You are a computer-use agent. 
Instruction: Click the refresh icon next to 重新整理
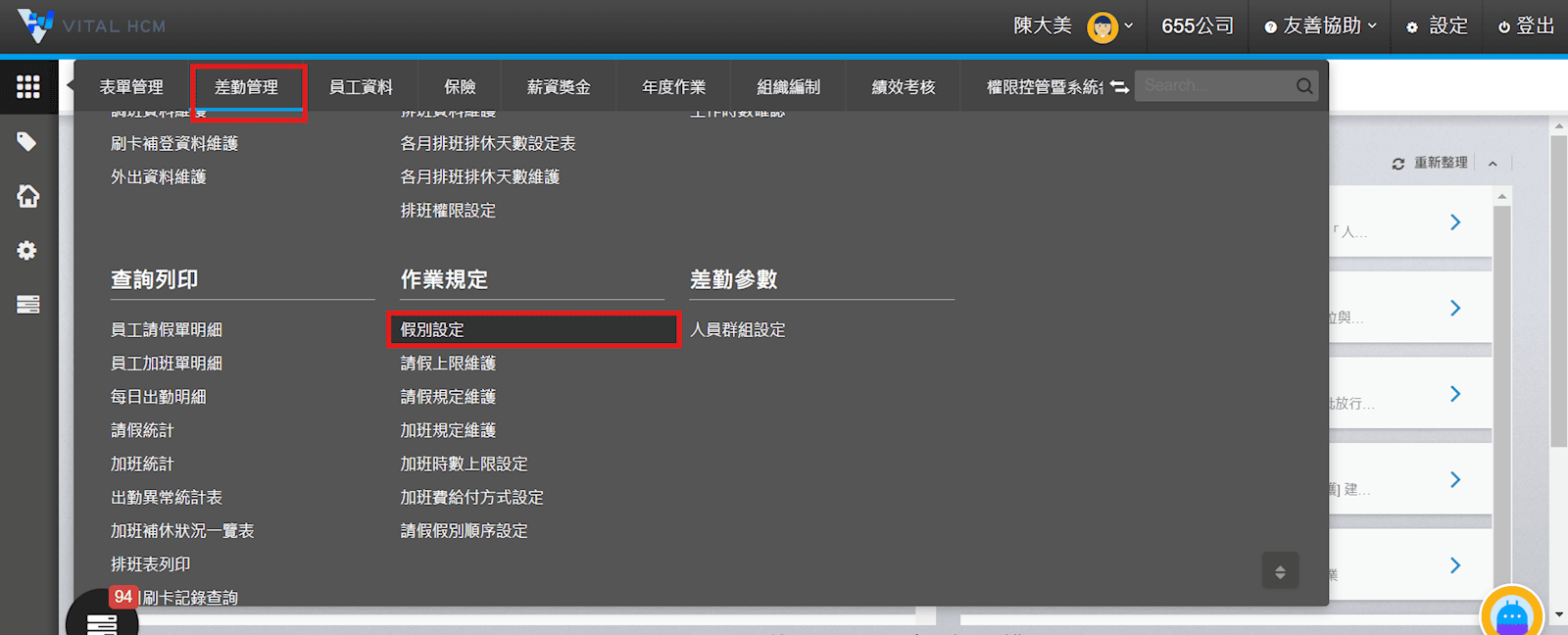point(1398,164)
